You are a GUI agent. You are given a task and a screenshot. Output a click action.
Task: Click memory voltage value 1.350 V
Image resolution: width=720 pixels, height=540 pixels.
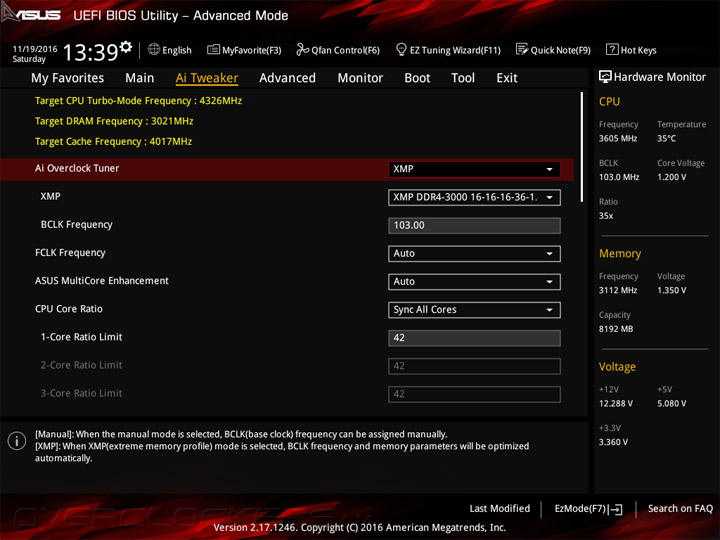671,290
